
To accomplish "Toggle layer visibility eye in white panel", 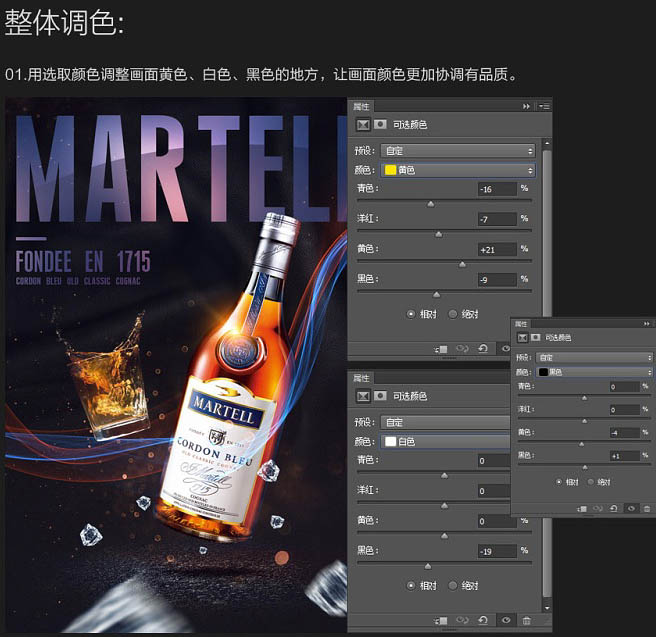I will point(506,620).
